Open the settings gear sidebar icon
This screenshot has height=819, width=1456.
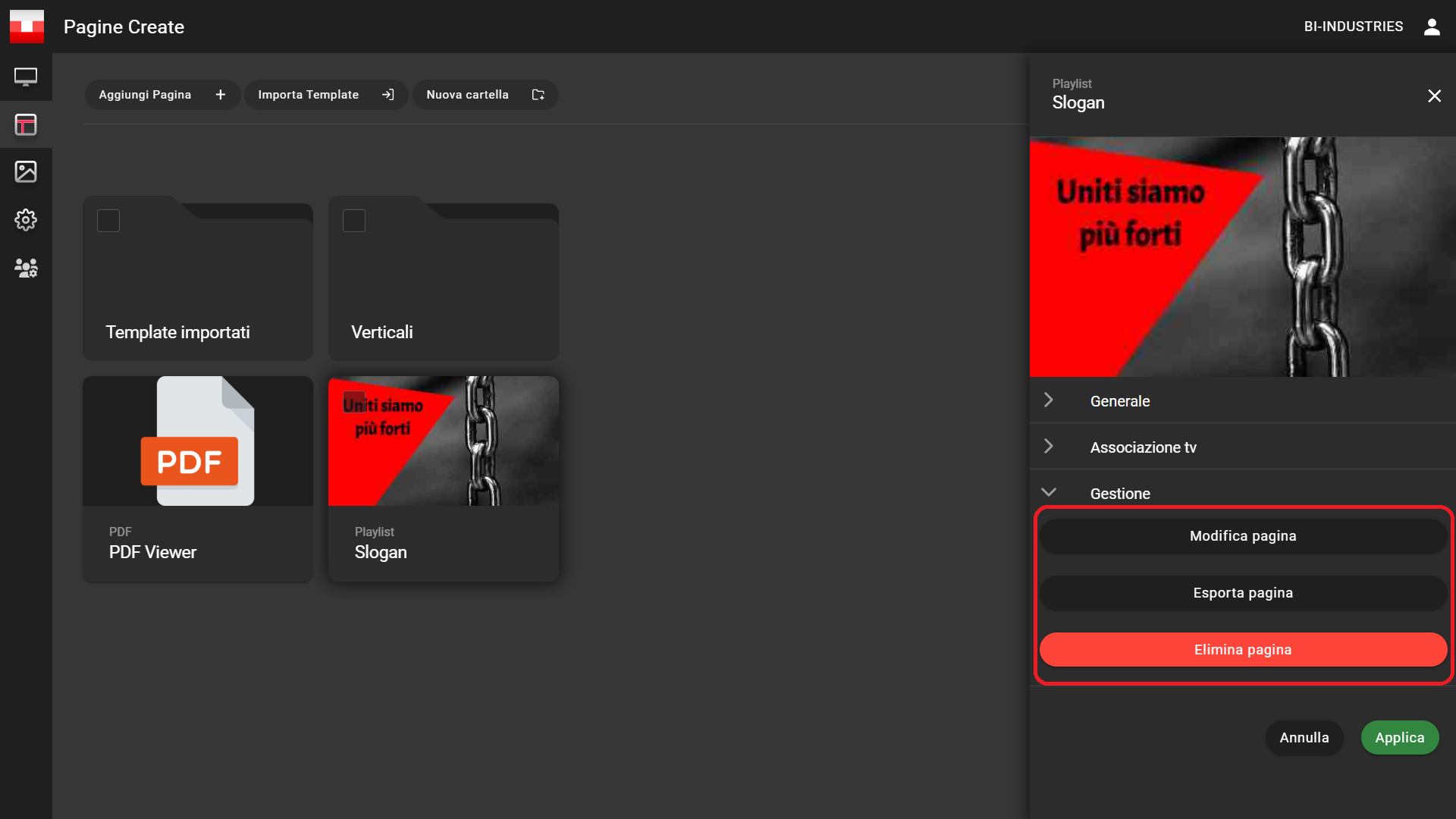26,220
